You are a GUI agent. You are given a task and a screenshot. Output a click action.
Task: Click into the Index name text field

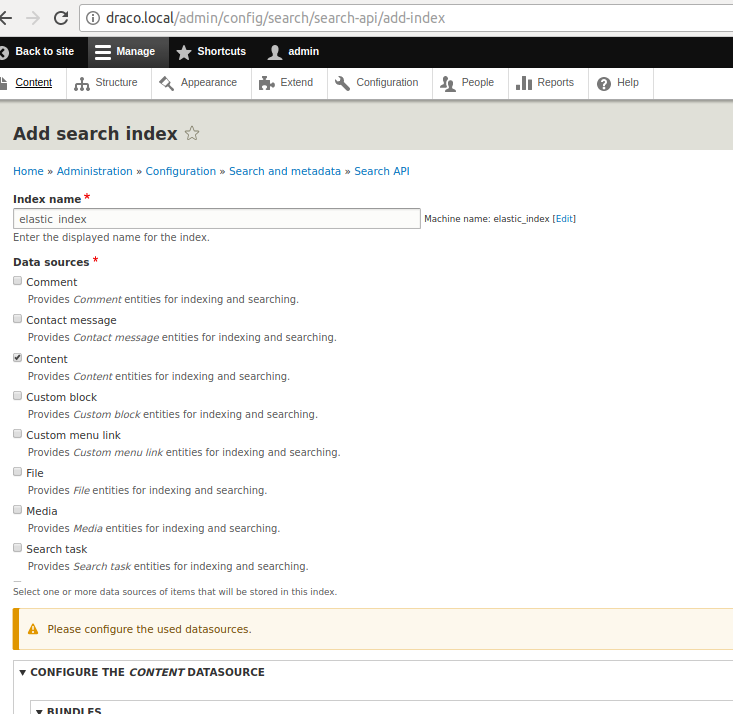pyautogui.click(x=217, y=219)
